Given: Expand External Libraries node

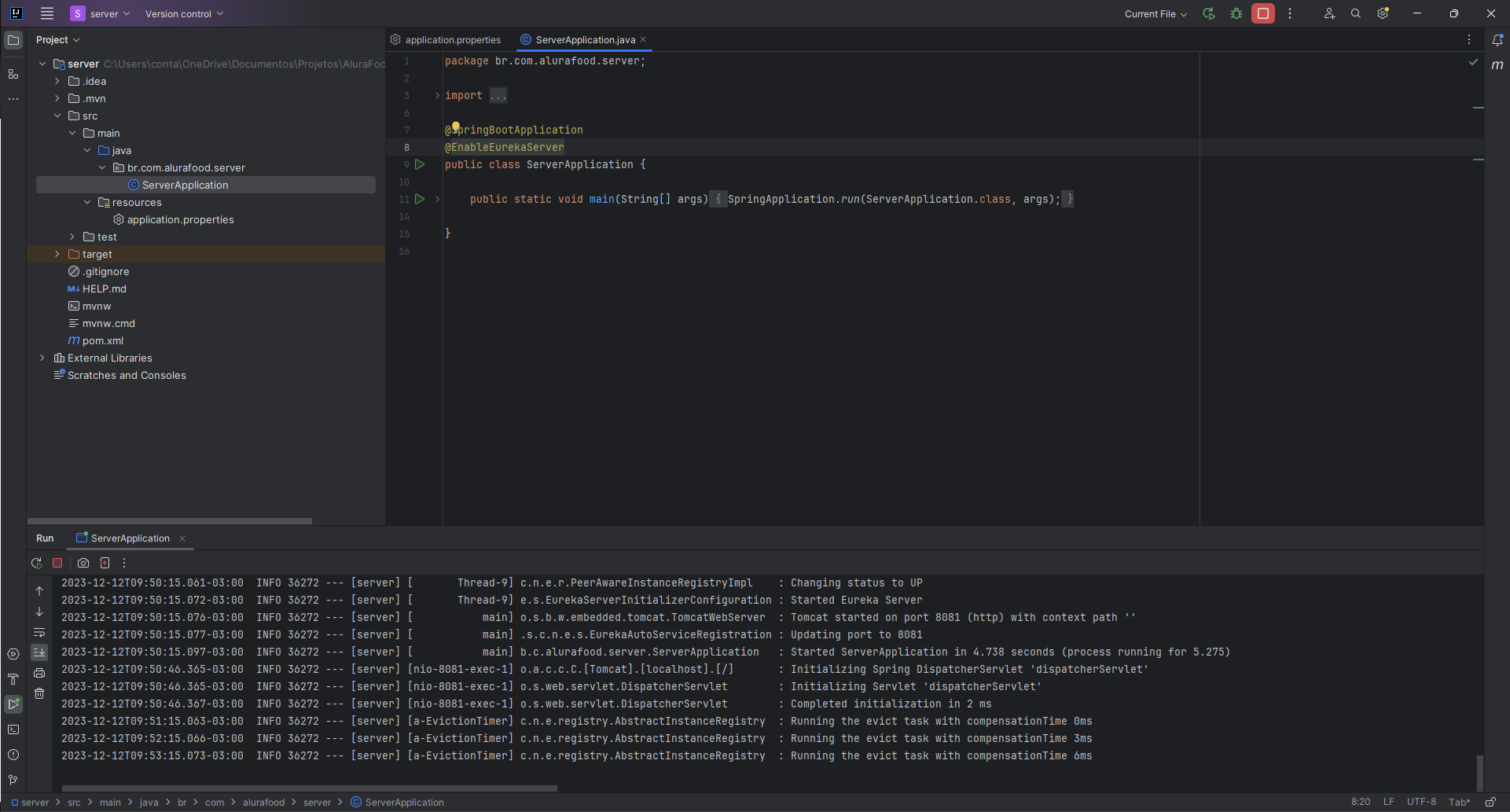Looking at the screenshot, I should pos(42,358).
